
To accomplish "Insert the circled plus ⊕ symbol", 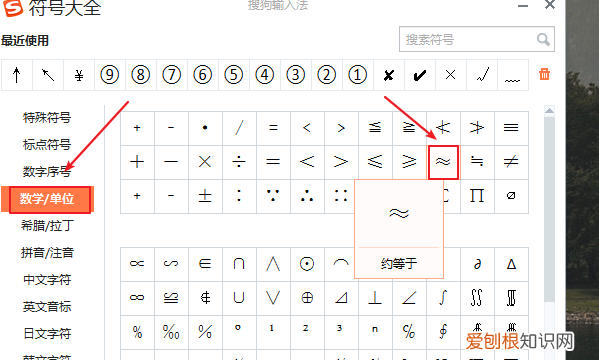I will tap(307, 298).
